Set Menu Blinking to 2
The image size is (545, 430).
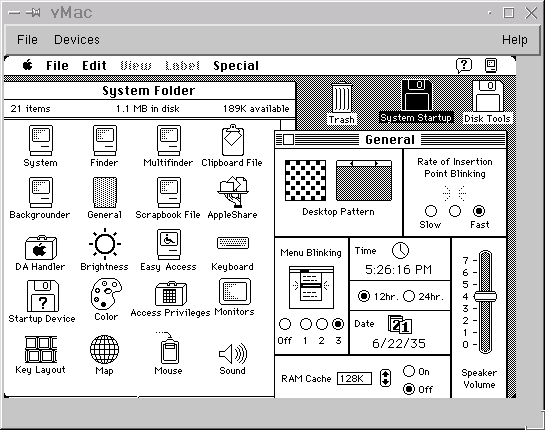322,324
